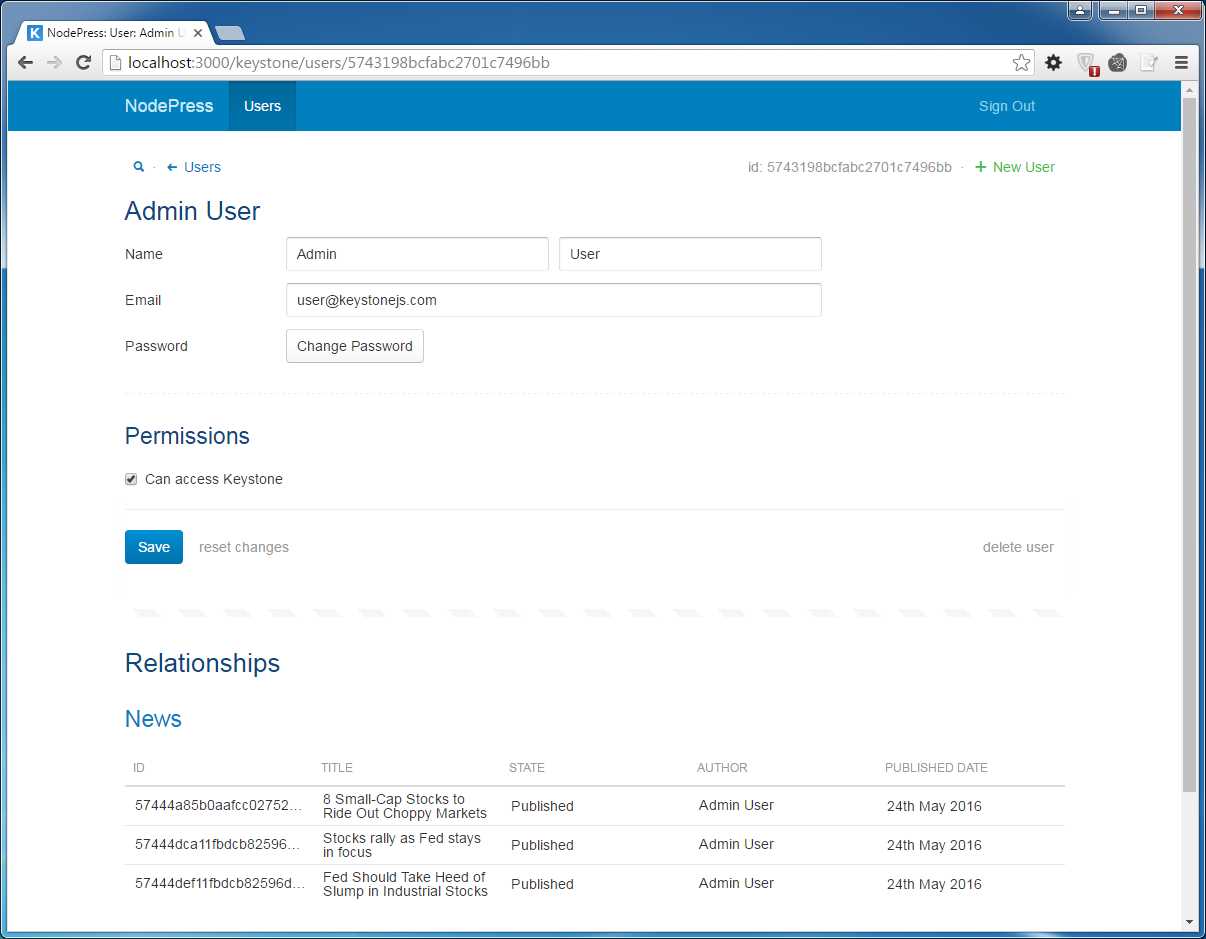Close the NodePress browser tab
The height and width of the screenshot is (939, 1206).
click(x=198, y=33)
